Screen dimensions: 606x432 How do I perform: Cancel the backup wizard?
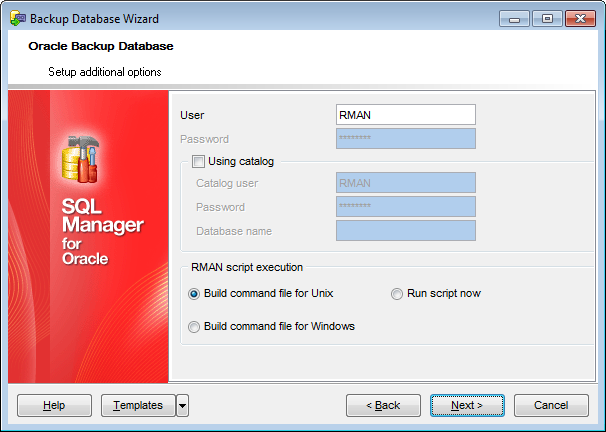[551, 405]
